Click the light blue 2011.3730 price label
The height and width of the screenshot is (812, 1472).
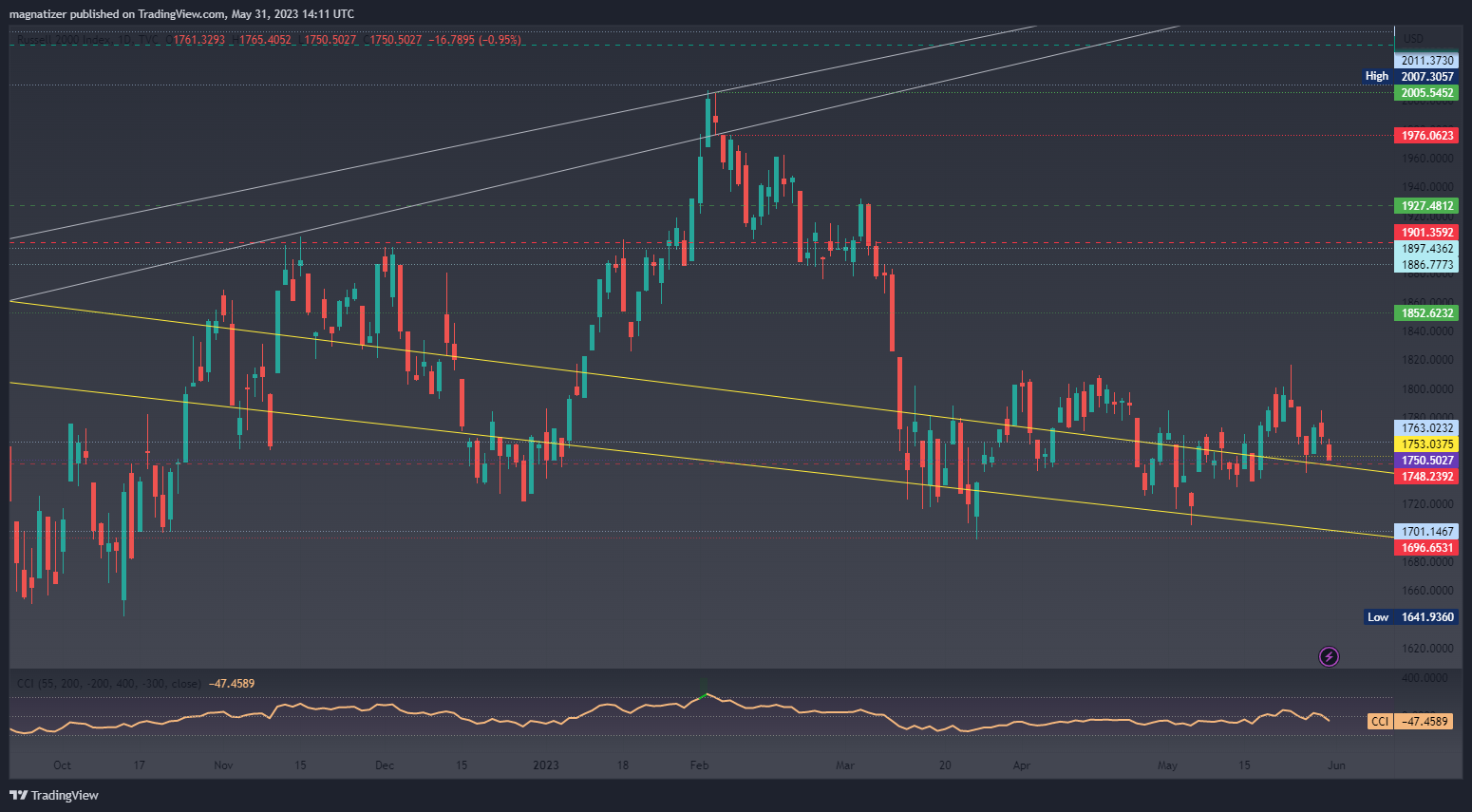(x=1426, y=61)
